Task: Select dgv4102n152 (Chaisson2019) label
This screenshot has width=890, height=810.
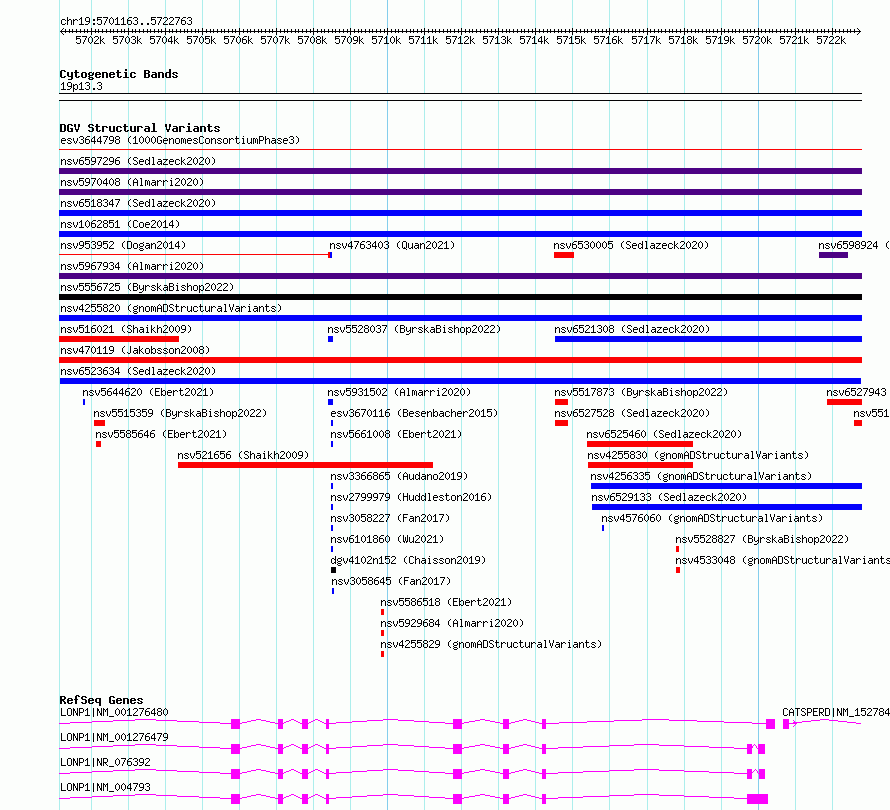Action: [408, 560]
